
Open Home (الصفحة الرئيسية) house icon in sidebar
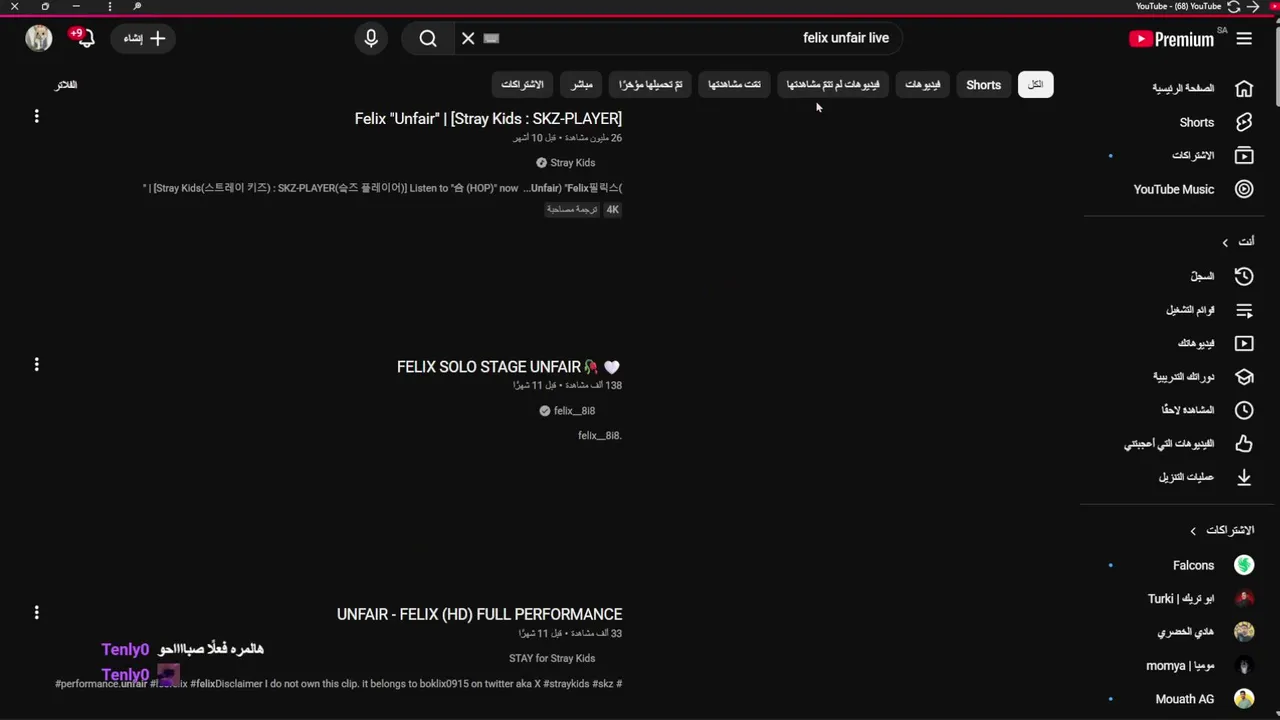1244,88
